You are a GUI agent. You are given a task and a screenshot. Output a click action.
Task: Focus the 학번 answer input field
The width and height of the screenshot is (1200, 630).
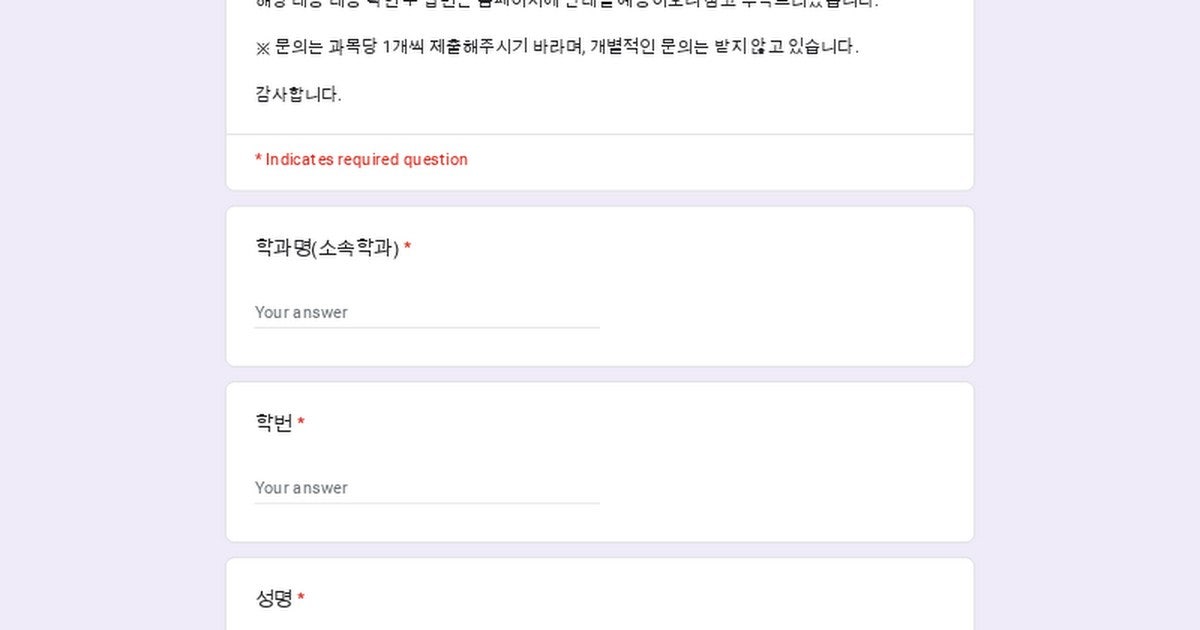426,488
